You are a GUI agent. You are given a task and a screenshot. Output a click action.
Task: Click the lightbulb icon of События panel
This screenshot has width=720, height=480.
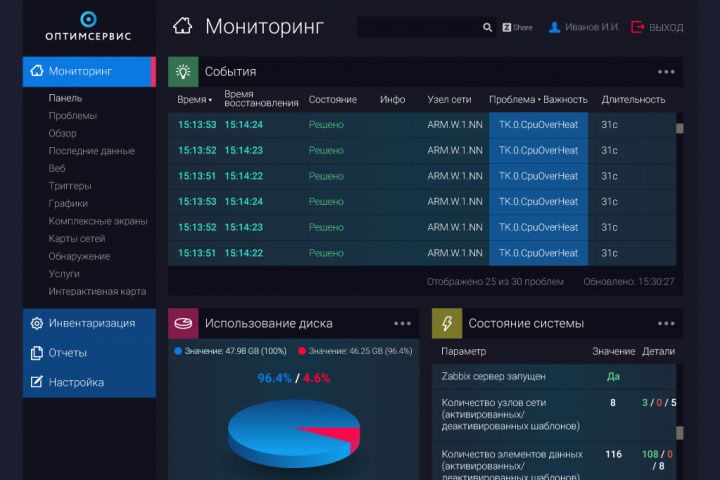(x=183, y=72)
